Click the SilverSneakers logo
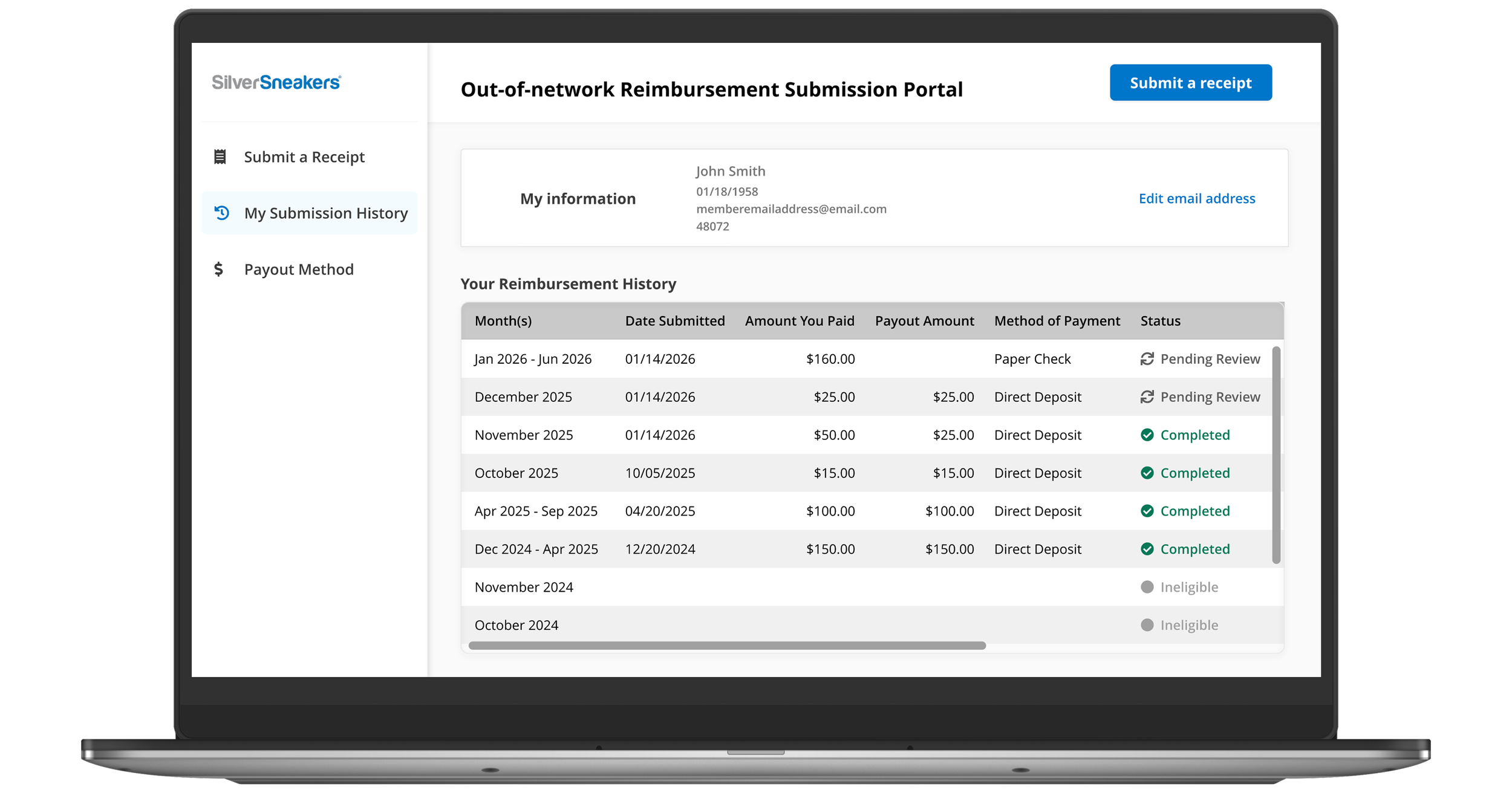The height and width of the screenshot is (793, 1512). click(x=276, y=82)
